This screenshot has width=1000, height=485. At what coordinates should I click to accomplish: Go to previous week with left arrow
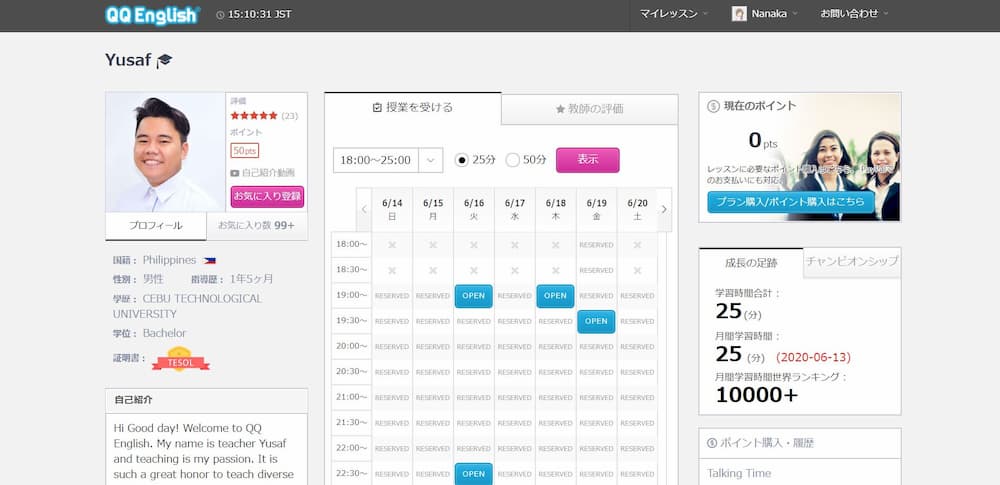[364, 209]
